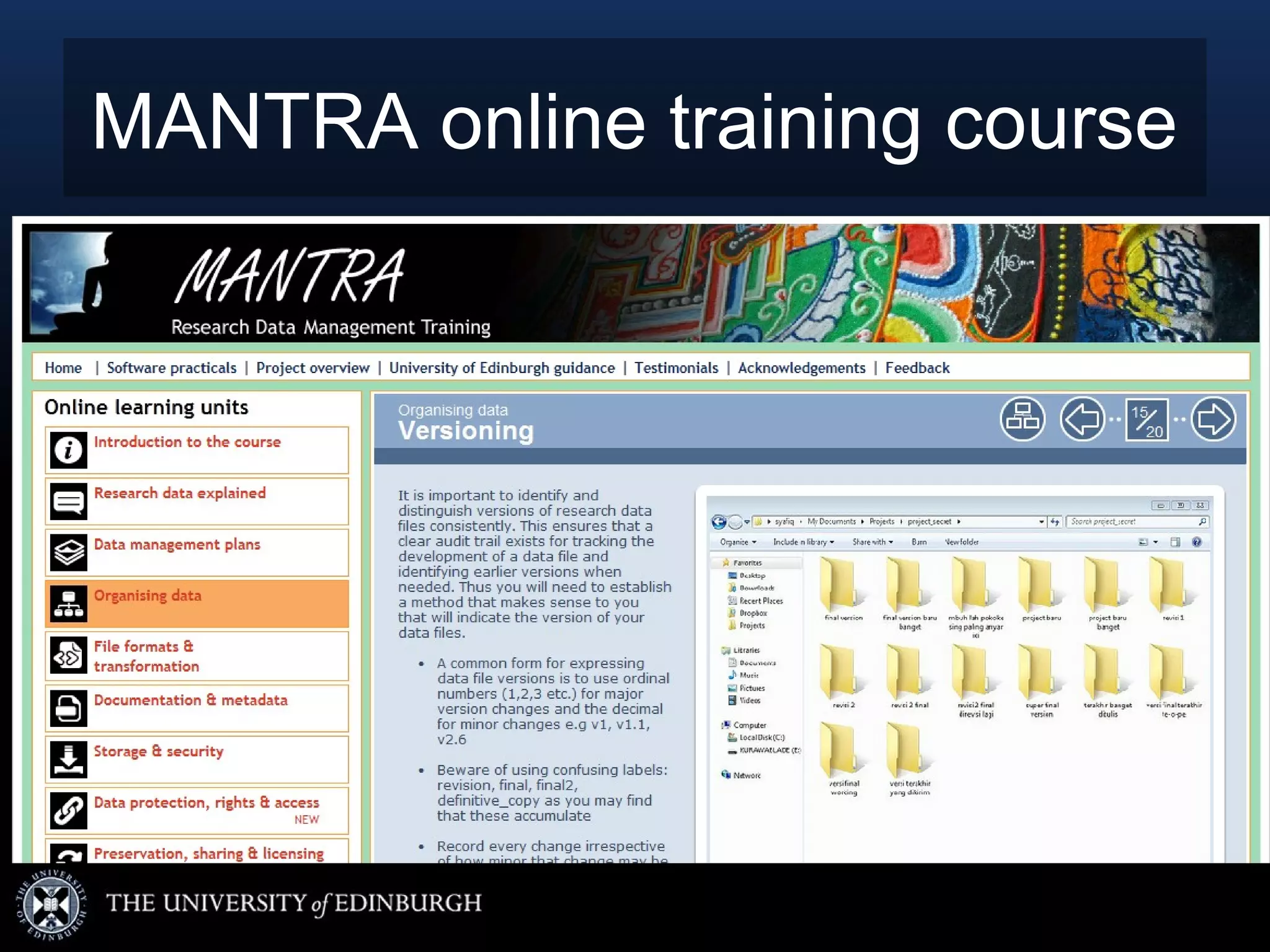Screen dimensions: 1270x952
Task: Open the 'versi final working' folder
Action: [x=843, y=759]
